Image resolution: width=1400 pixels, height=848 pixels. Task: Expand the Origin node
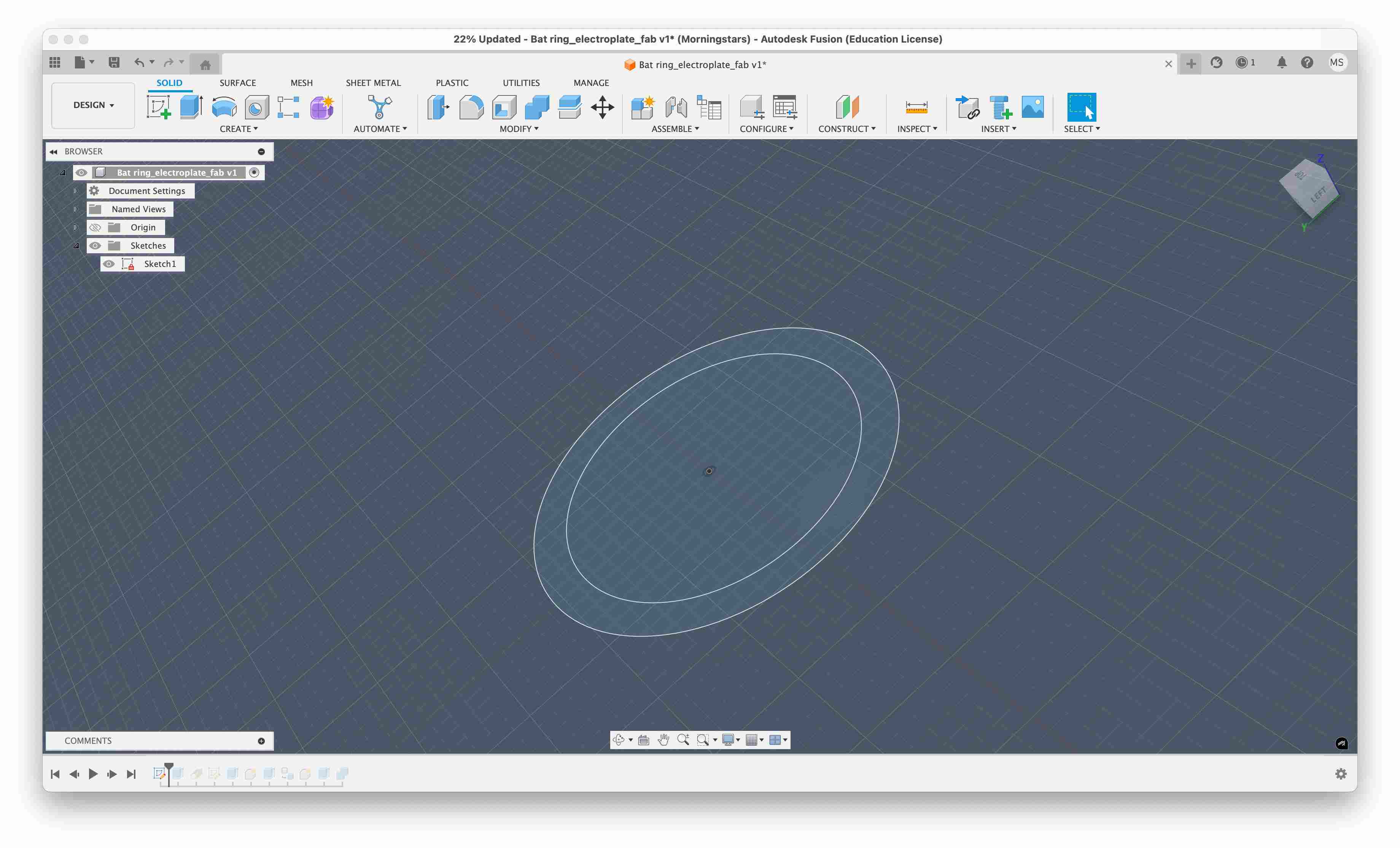pos(76,227)
